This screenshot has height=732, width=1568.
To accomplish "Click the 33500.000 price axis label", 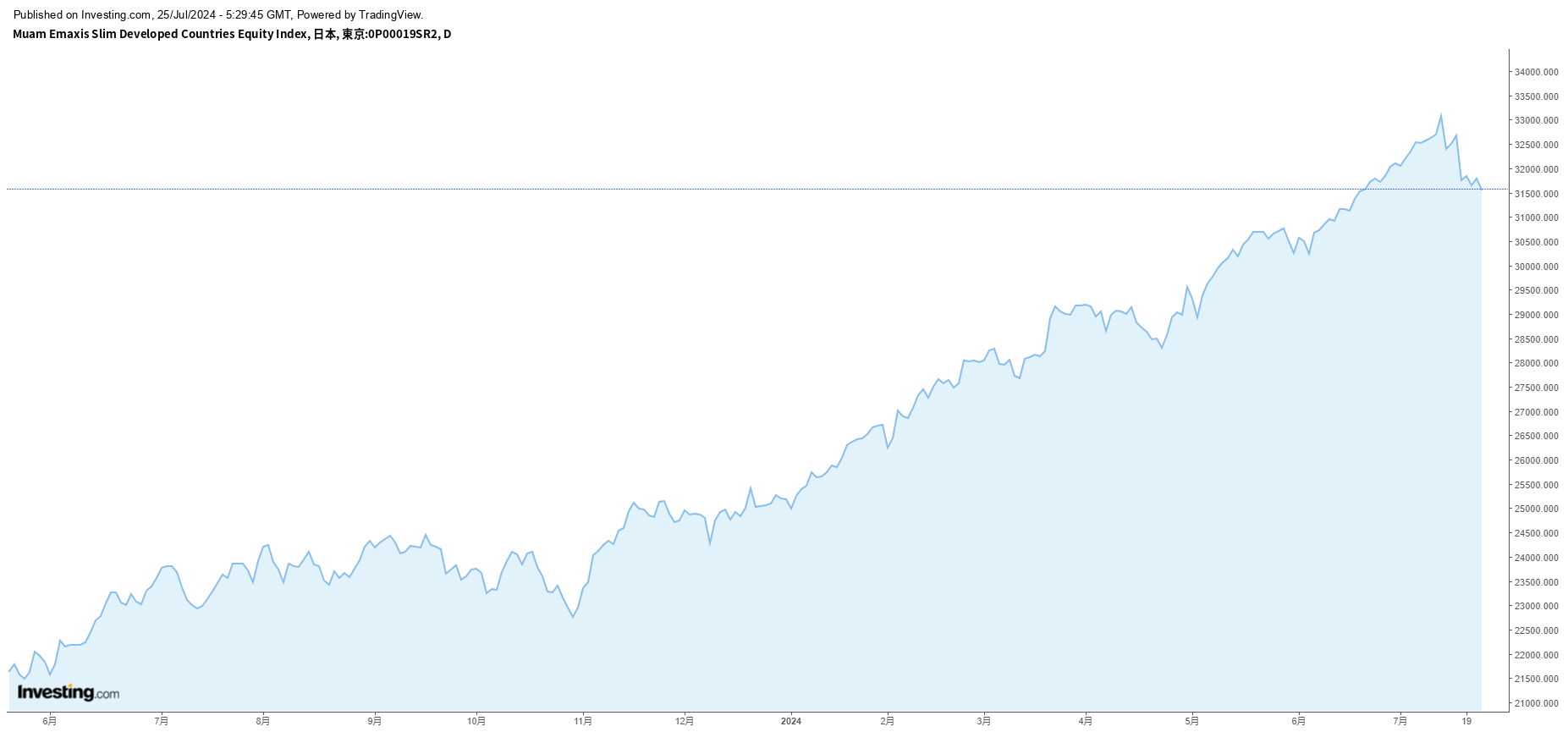I will (1536, 96).
